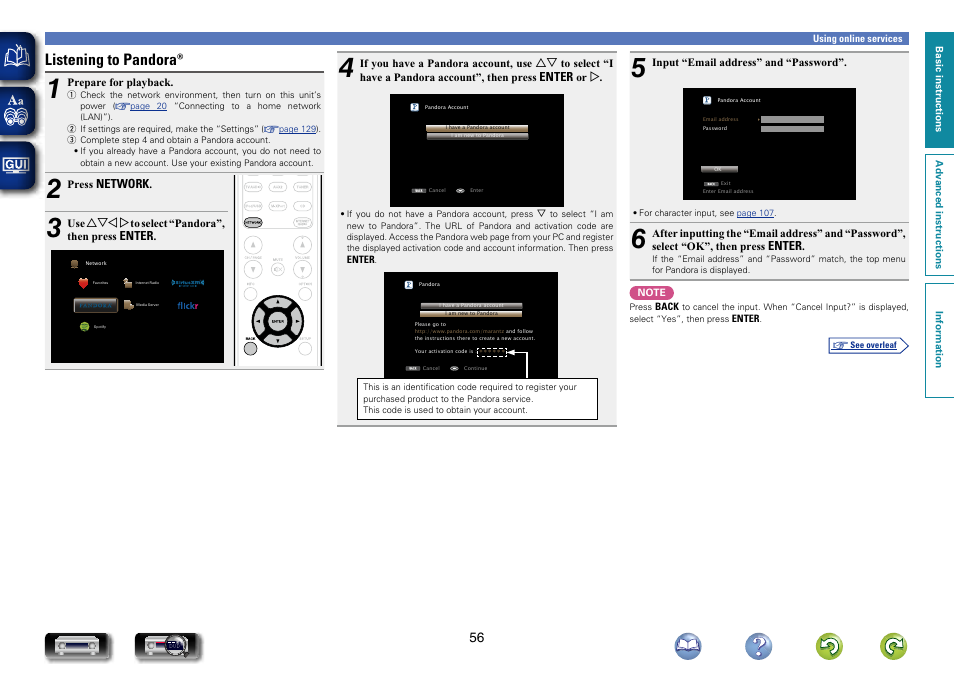
Task: Click the "Prepare for playback." step title
Action: [x=120, y=82]
